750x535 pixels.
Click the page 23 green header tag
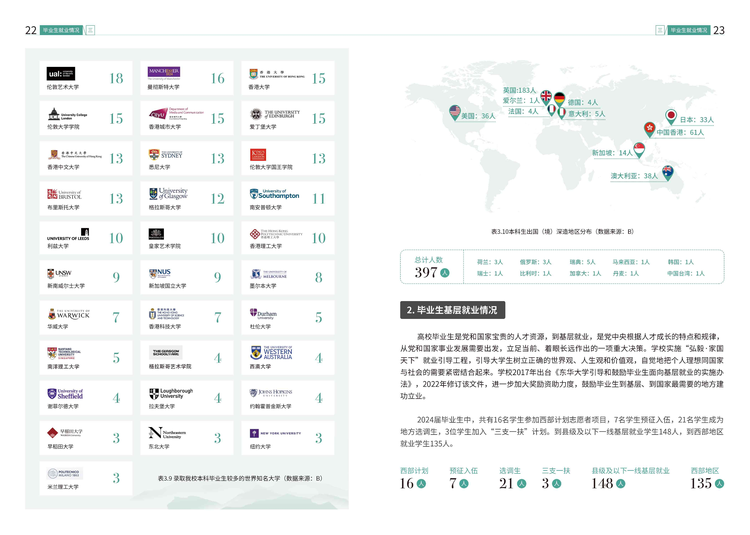(x=689, y=30)
